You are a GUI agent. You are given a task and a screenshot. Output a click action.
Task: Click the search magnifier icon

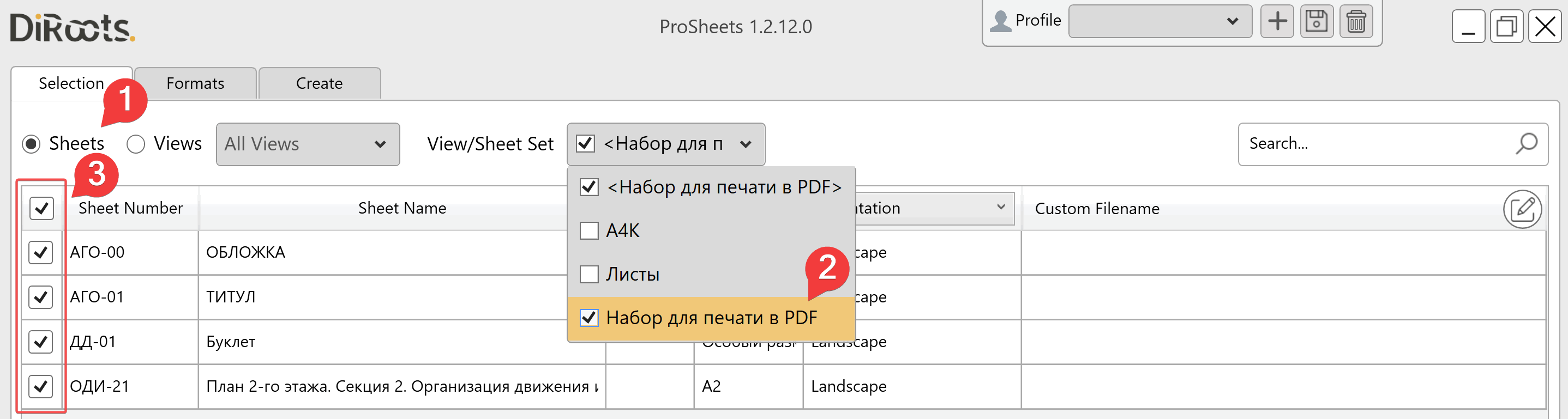[1526, 144]
